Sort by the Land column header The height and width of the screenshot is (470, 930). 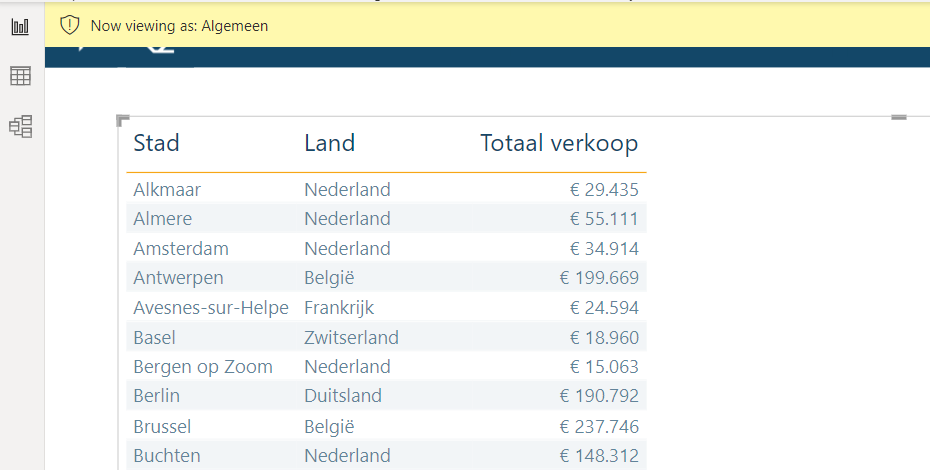coord(329,144)
